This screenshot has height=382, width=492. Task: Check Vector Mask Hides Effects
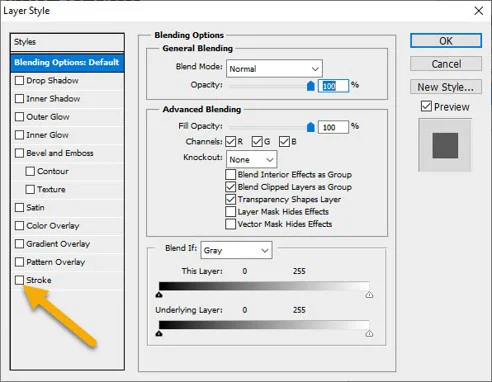coord(230,224)
